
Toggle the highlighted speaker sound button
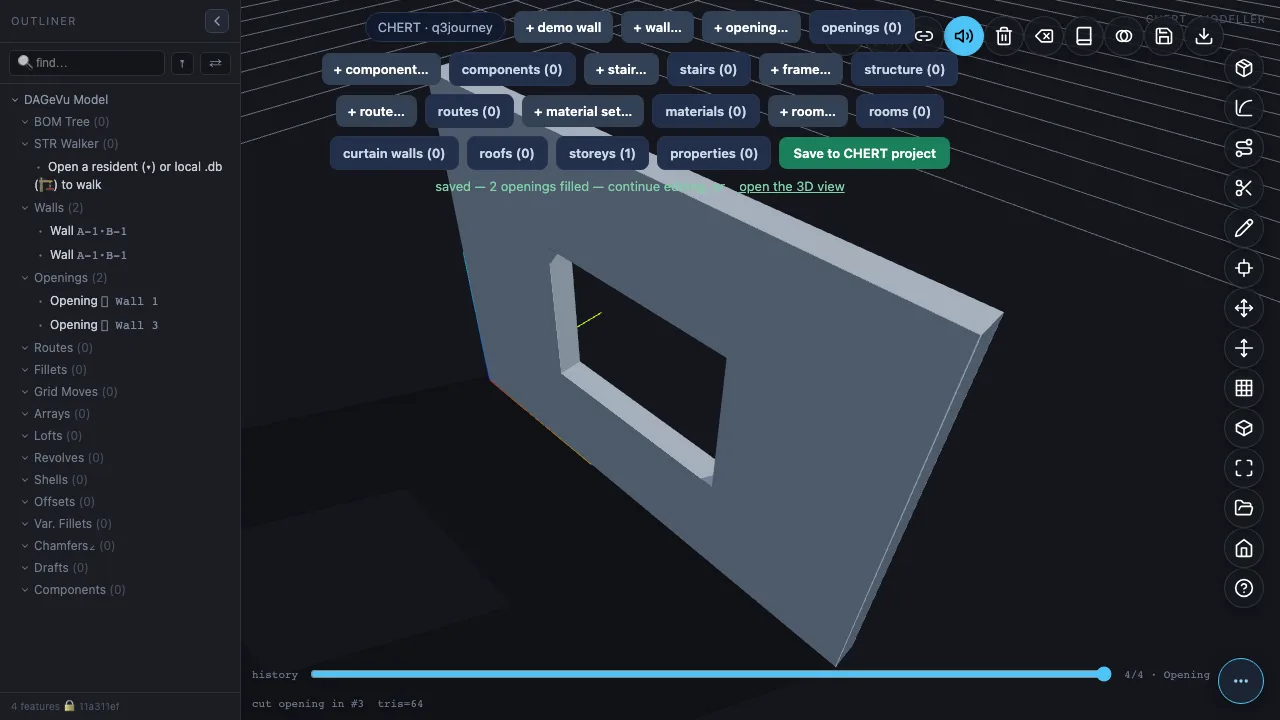click(x=964, y=36)
